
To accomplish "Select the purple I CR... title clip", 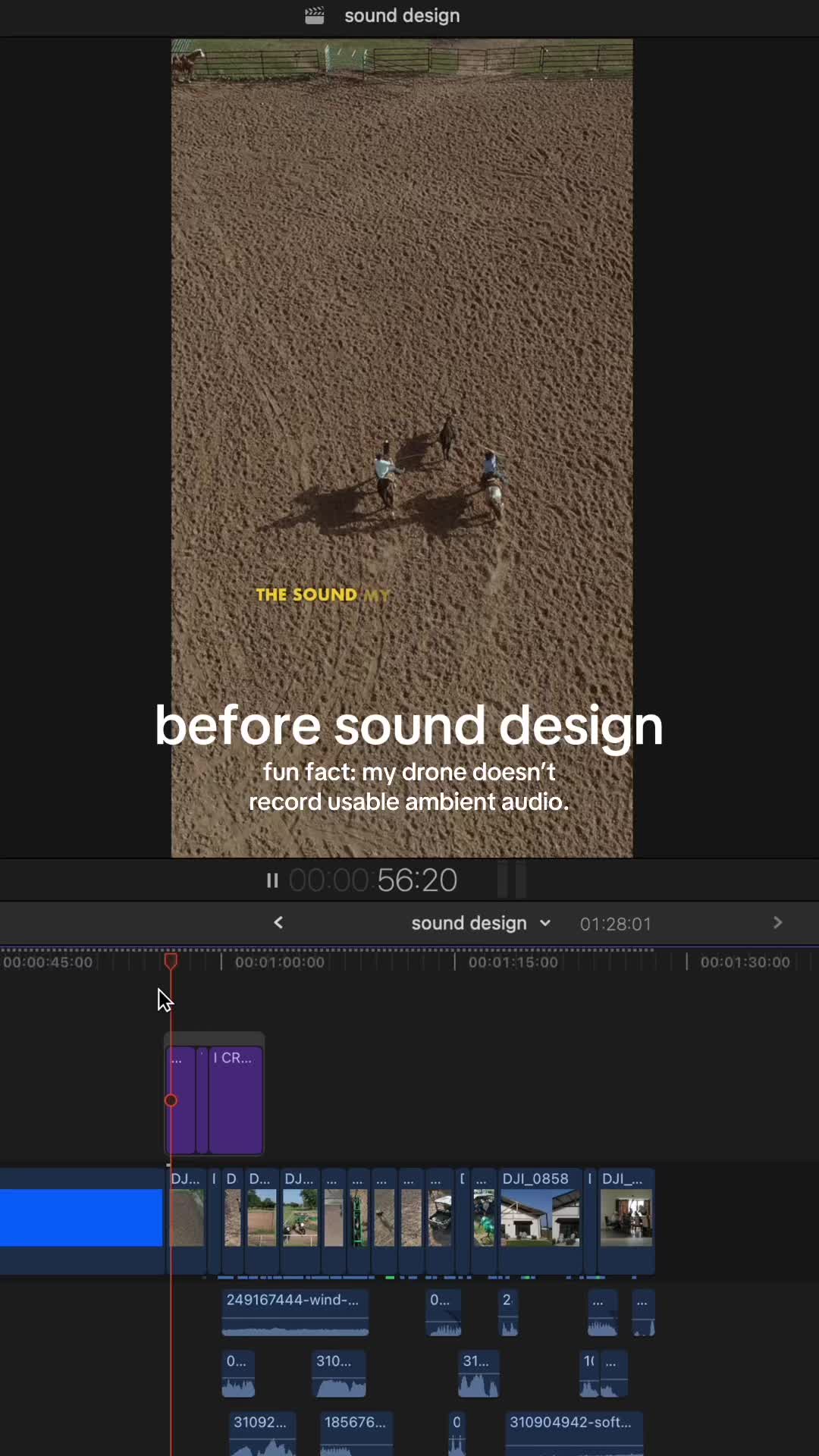I will [x=236, y=1100].
